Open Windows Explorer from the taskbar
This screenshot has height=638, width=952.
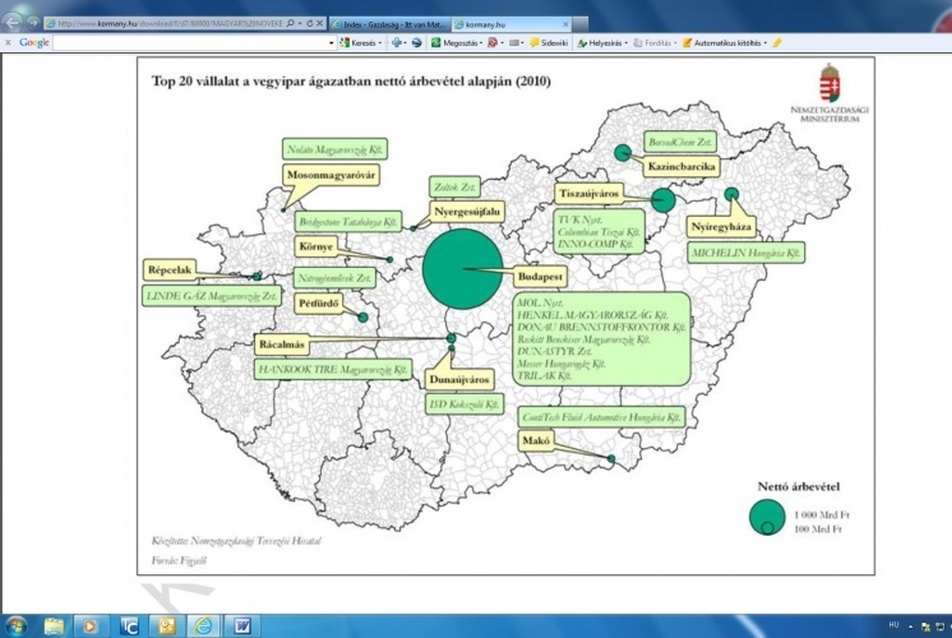click(x=54, y=626)
